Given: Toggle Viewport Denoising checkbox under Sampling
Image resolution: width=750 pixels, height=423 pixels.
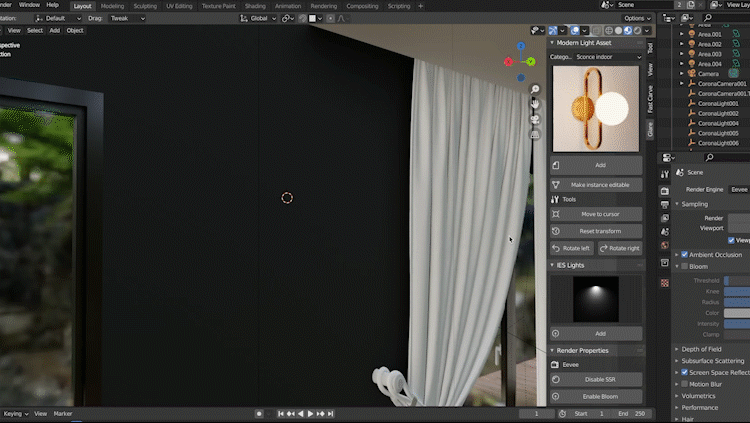Looking at the screenshot, I should [x=731, y=240].
